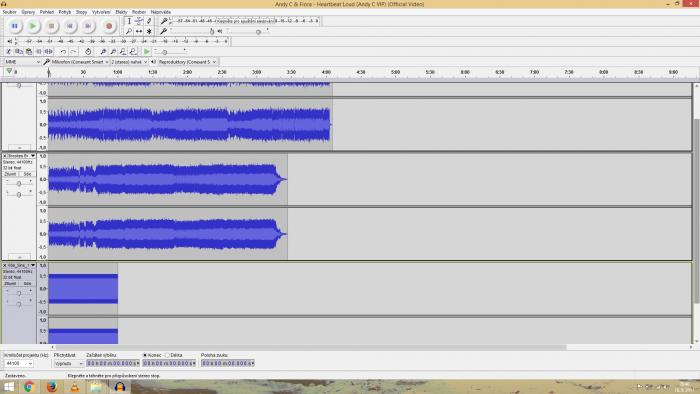The image size is (700, 394).
Task: Click the green Play transport button
Action: (33, 26)
